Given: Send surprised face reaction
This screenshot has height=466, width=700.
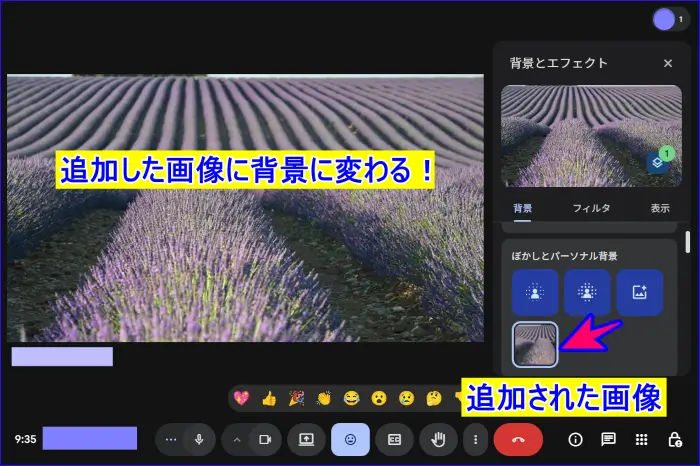Looking at the screenshot, I should coord(379,398).
